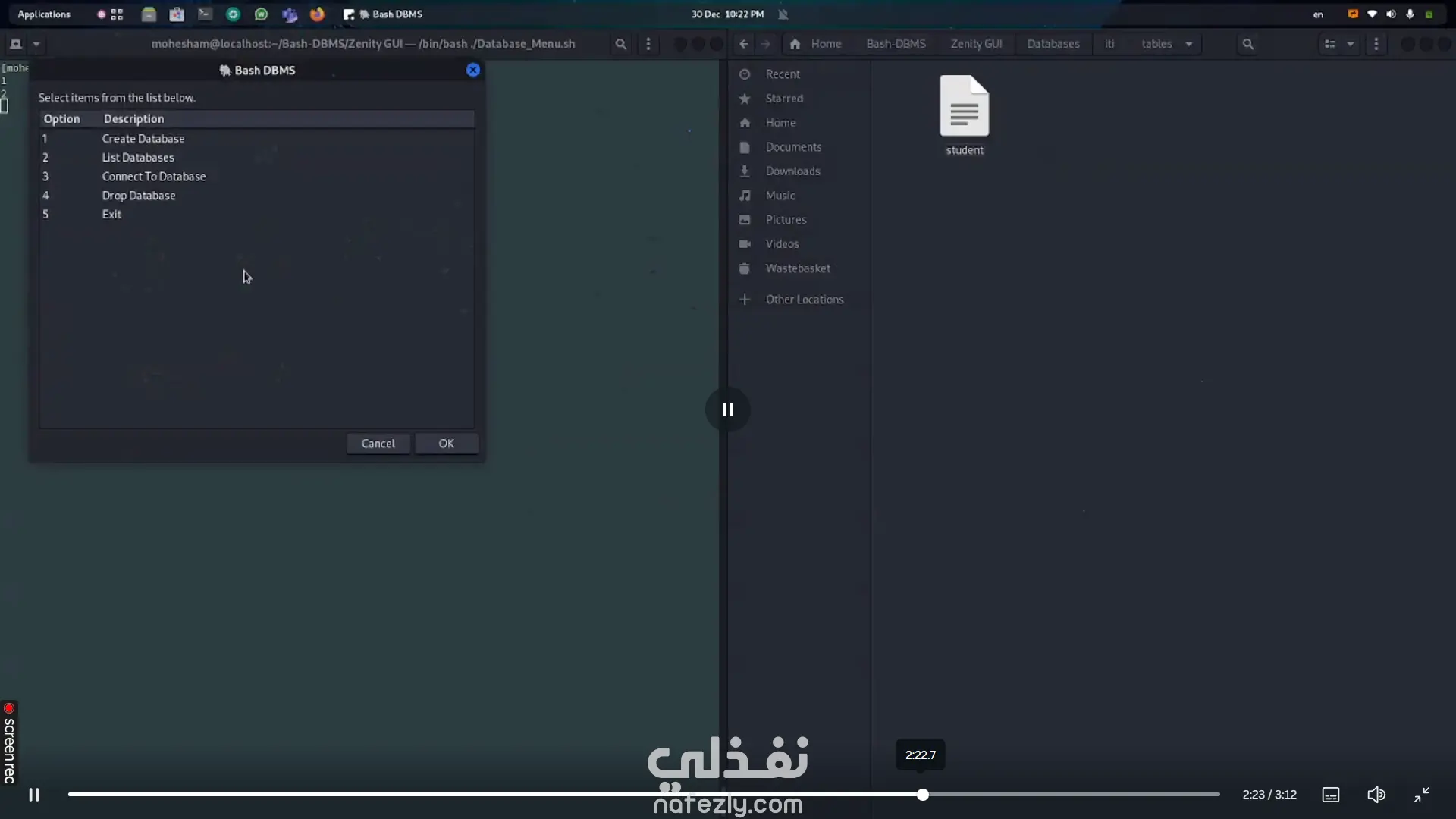This screenshot has height=819, width=1456.
Task: Select Connect To Database option
Action: point(154,177)
